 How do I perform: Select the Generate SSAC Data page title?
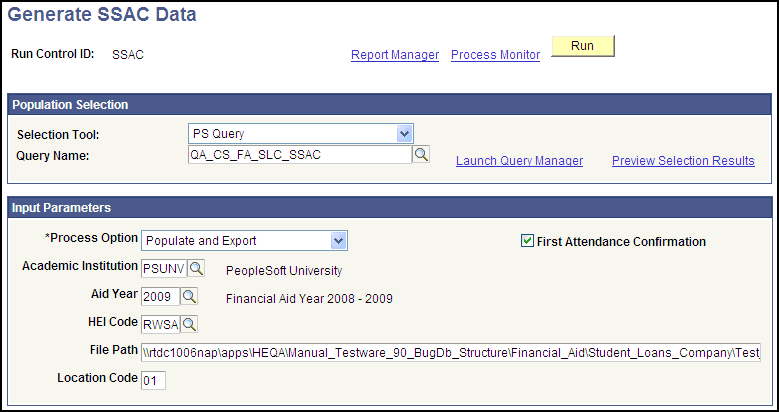pos(102,15)
